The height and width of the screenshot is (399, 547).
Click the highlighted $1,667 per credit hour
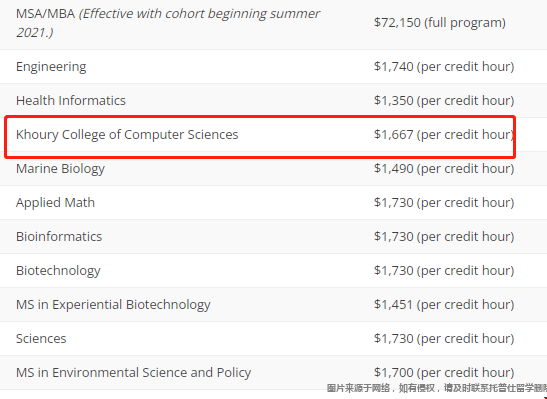pyautogui.click(x=443, y=134)
